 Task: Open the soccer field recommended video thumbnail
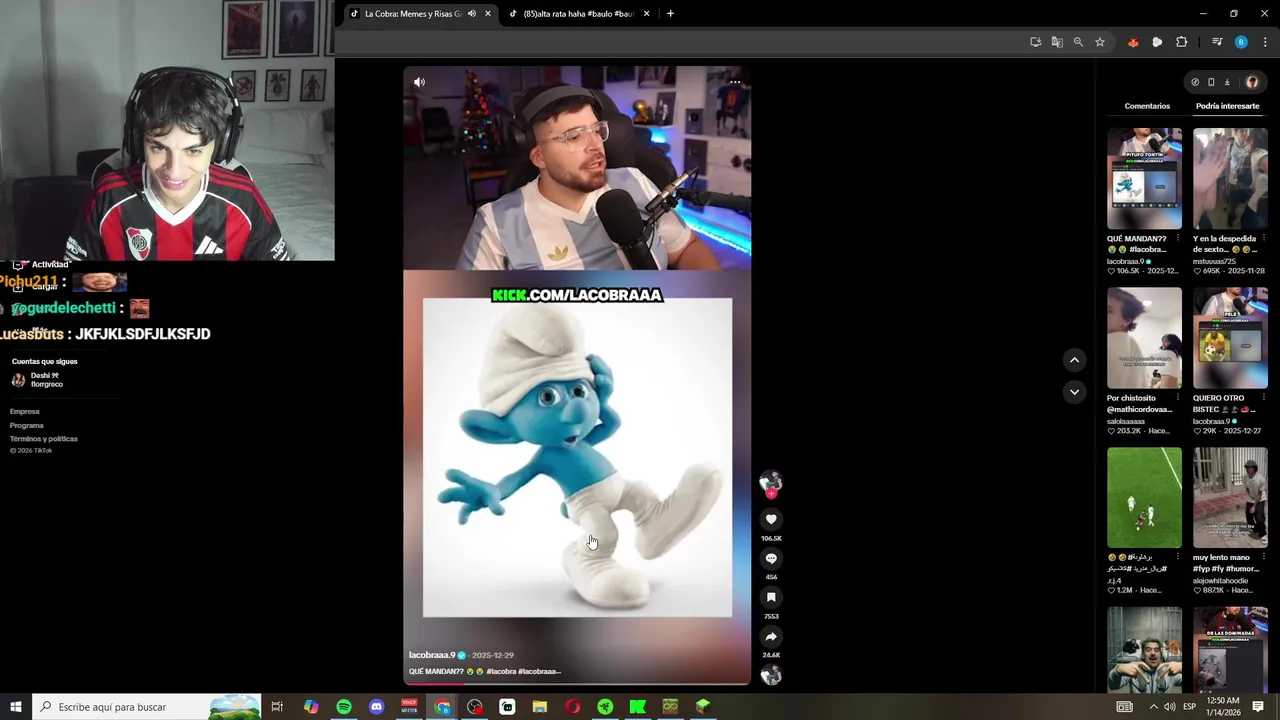coord(1144,498)
